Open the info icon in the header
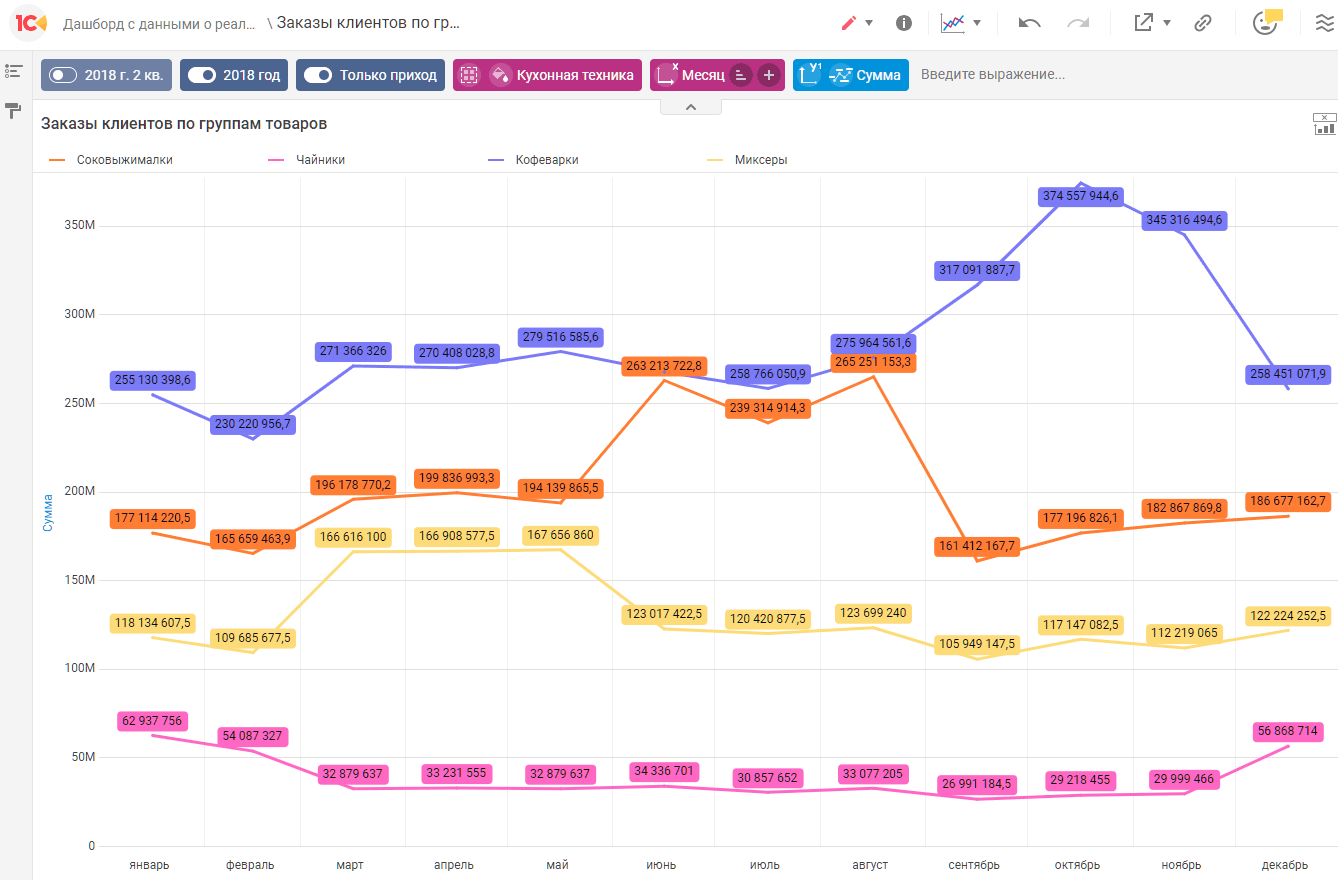 click(x=904, y=22)
